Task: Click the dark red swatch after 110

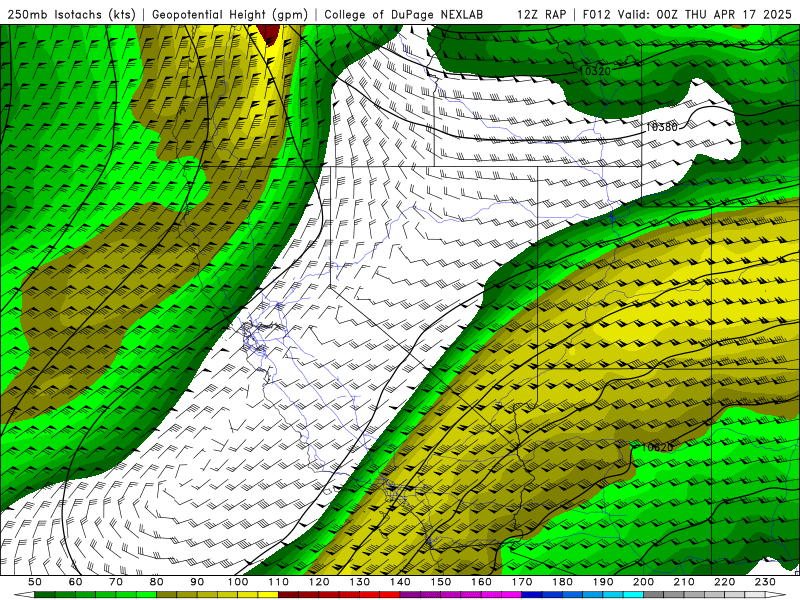Action: pyautogui.click(x=288, y=595)
